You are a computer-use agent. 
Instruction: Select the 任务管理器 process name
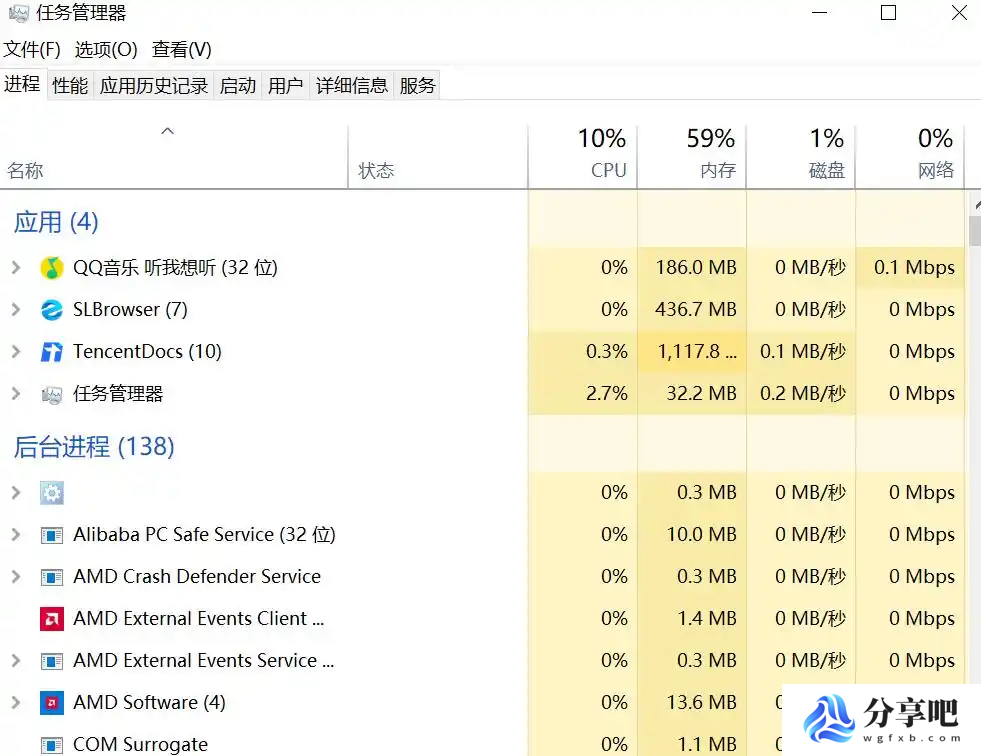pos(118,394)
